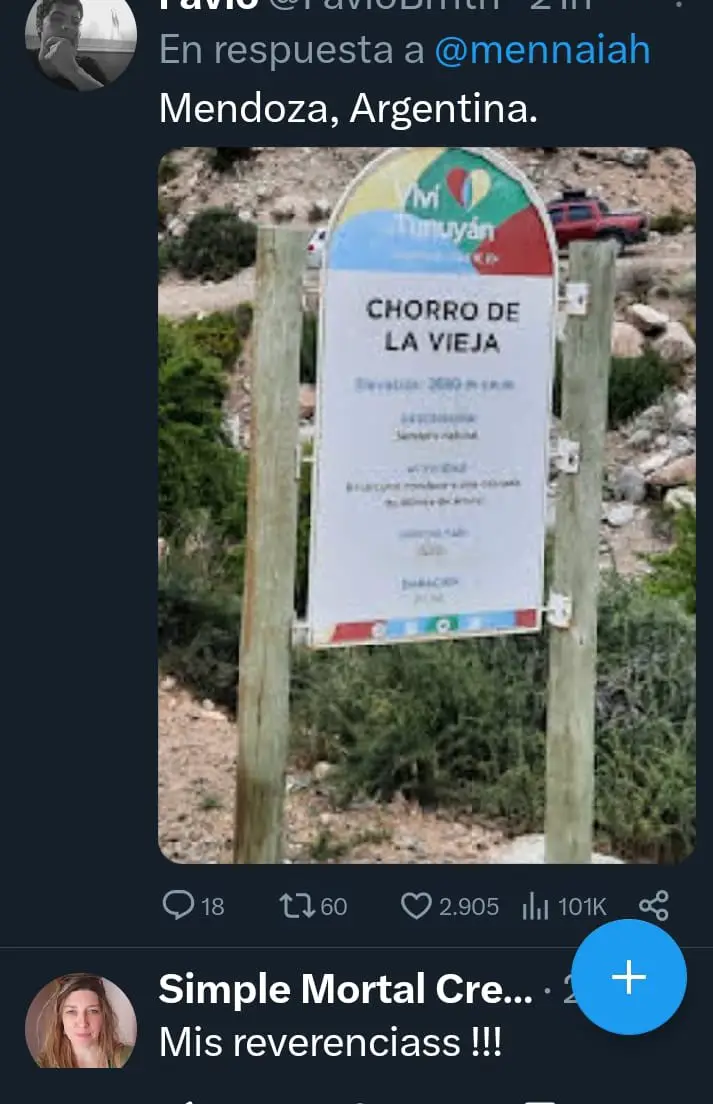Like the tweet with the heart icon

coord(415,905)
